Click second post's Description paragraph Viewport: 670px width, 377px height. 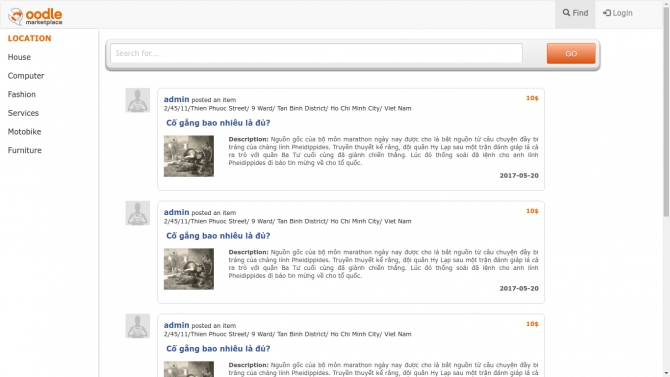383,264
